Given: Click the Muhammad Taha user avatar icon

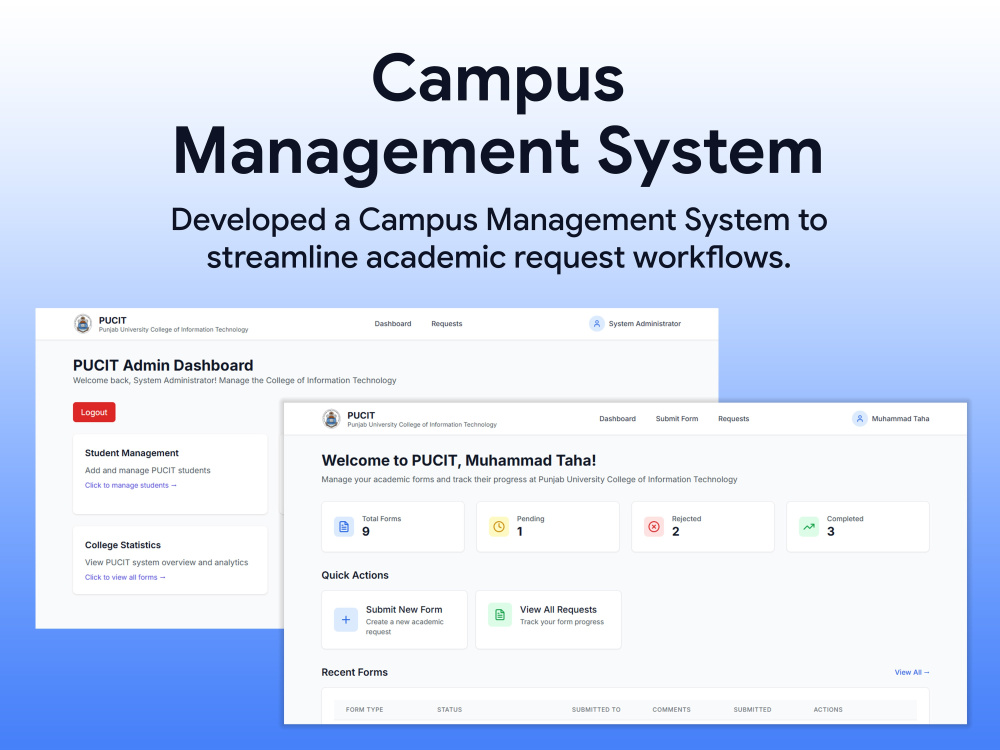Looking at the screenshot, I should (x=860, y=419).
